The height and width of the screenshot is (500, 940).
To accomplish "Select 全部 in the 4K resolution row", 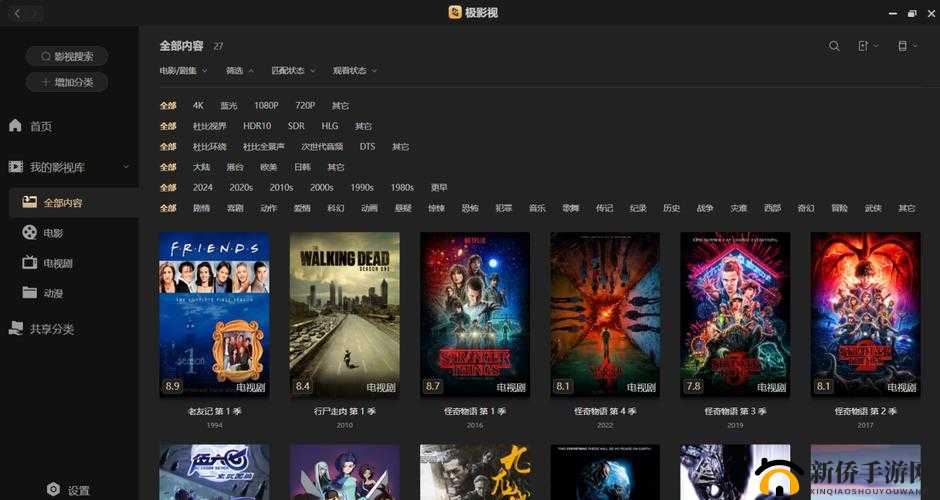I will tap(168, 106).
